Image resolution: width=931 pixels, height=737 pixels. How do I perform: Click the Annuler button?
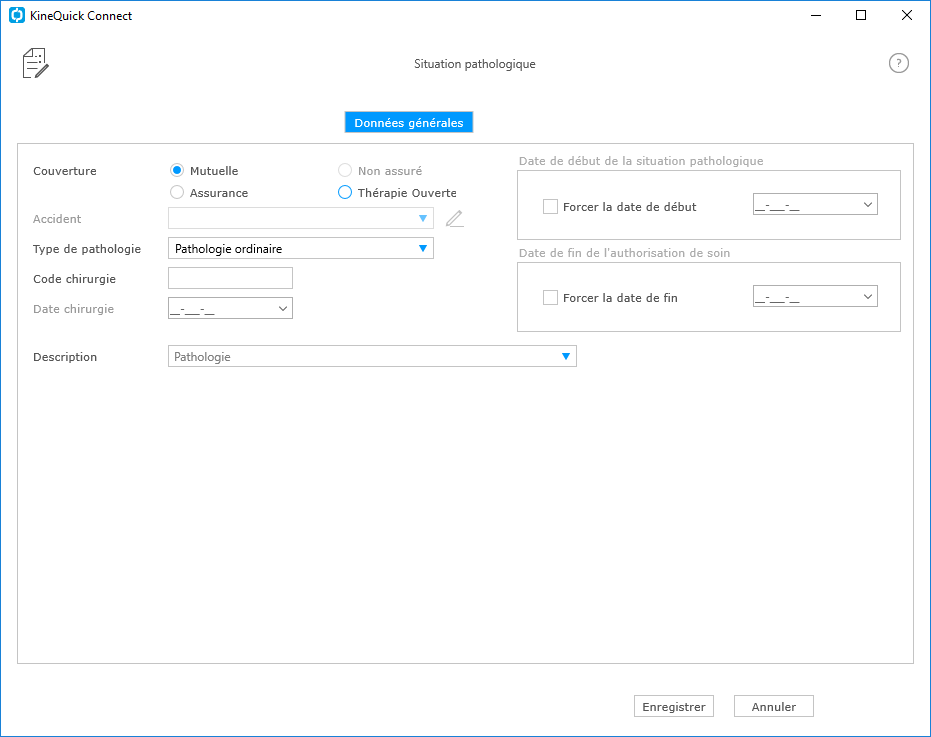(774, 707)
